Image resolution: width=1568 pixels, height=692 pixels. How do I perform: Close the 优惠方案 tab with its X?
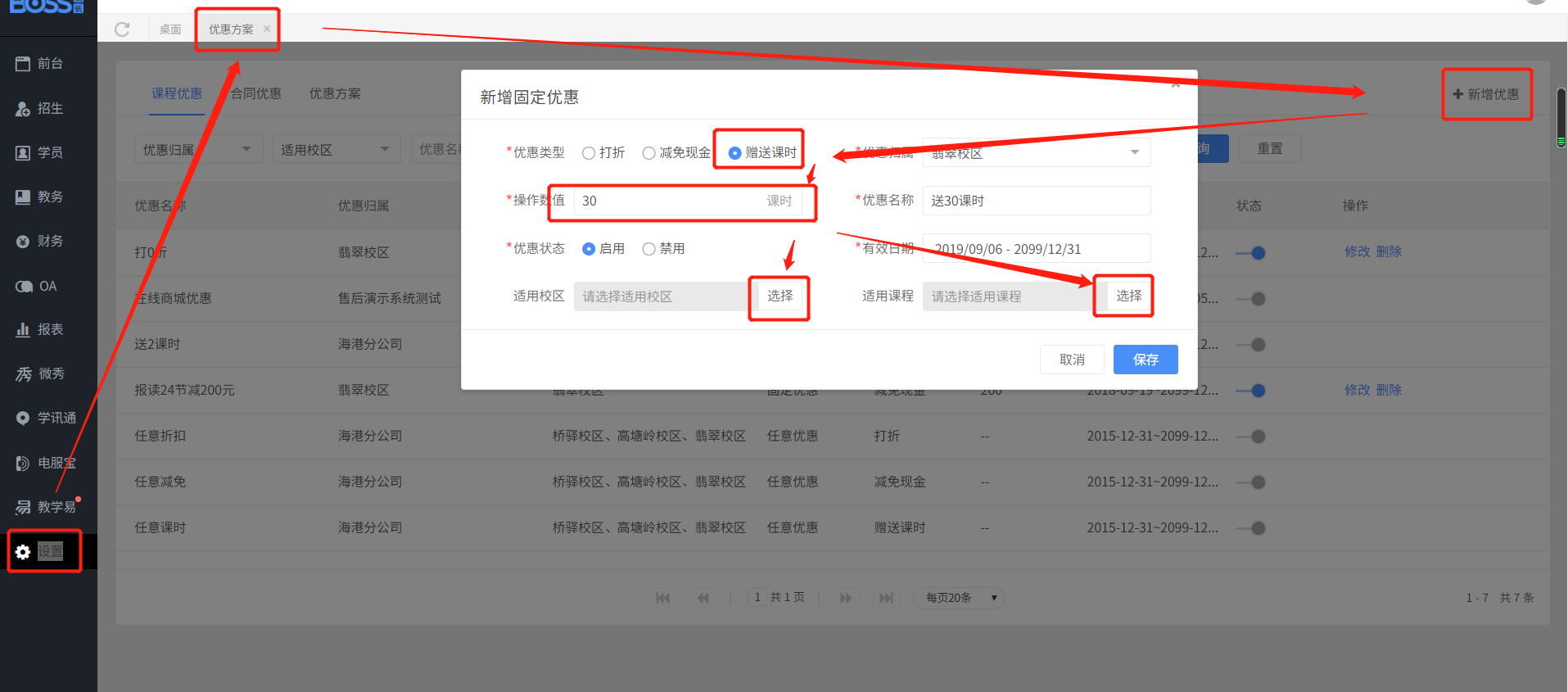[267, 29]
